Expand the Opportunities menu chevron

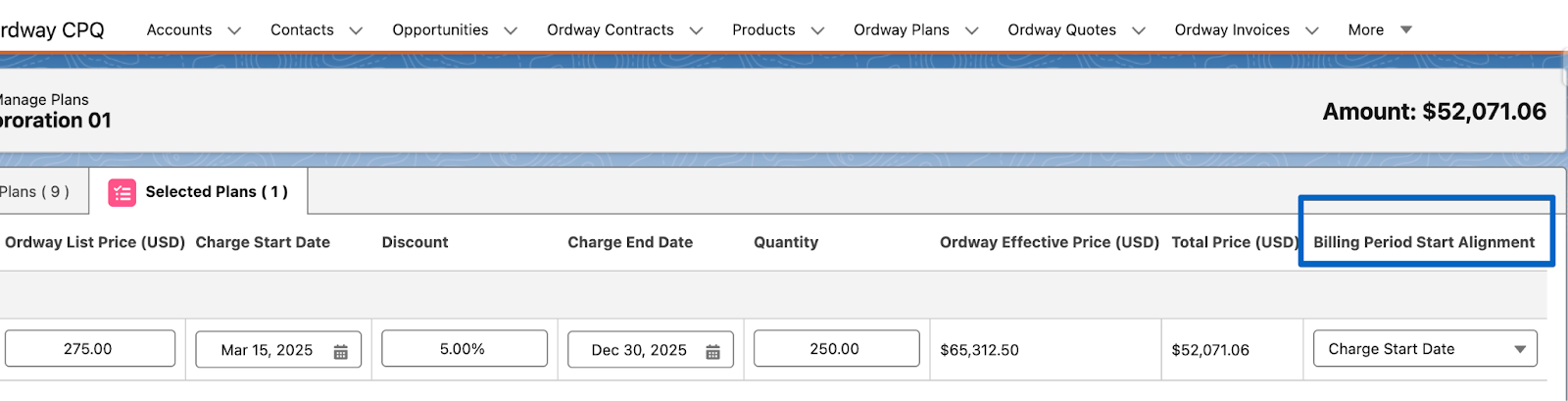pos(511,30)
